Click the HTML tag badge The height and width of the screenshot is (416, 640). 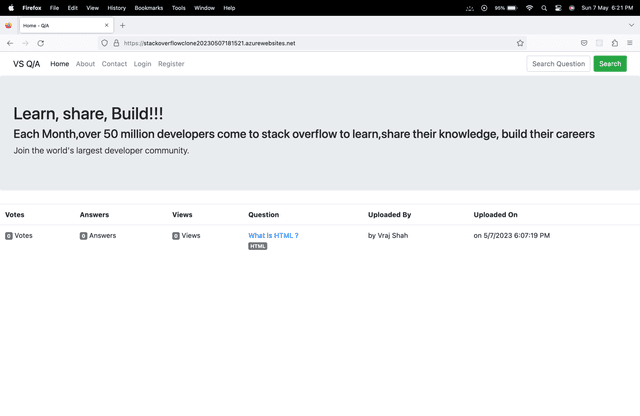pos(258,246)
